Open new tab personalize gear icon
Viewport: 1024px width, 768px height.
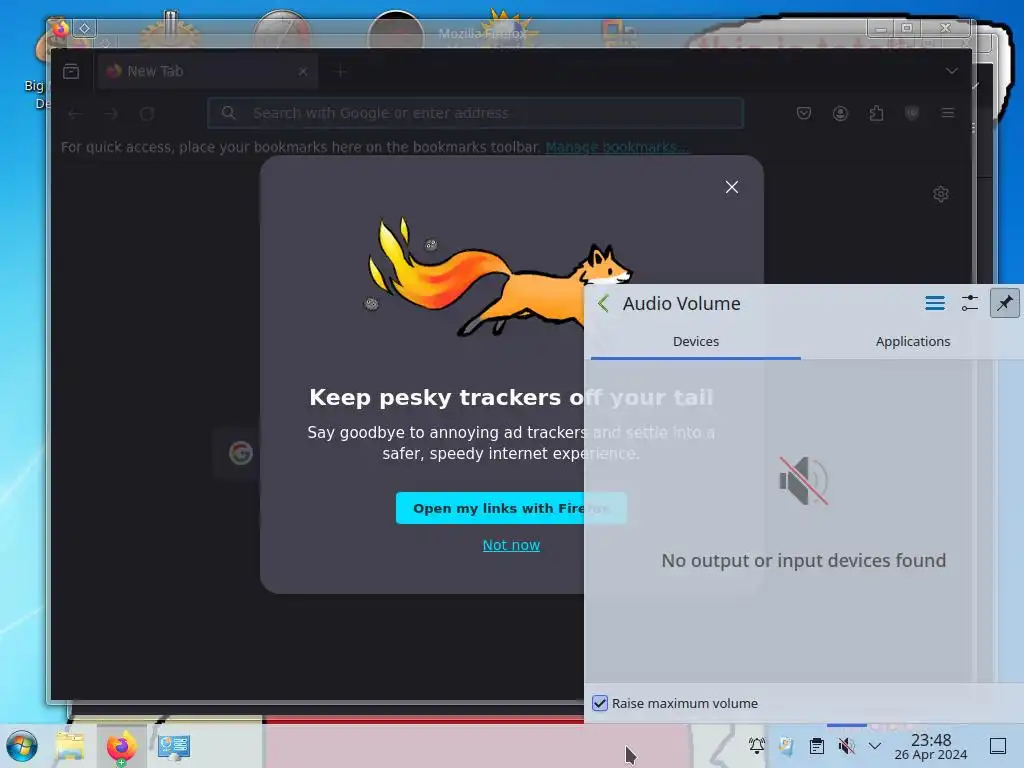point(941,194)
